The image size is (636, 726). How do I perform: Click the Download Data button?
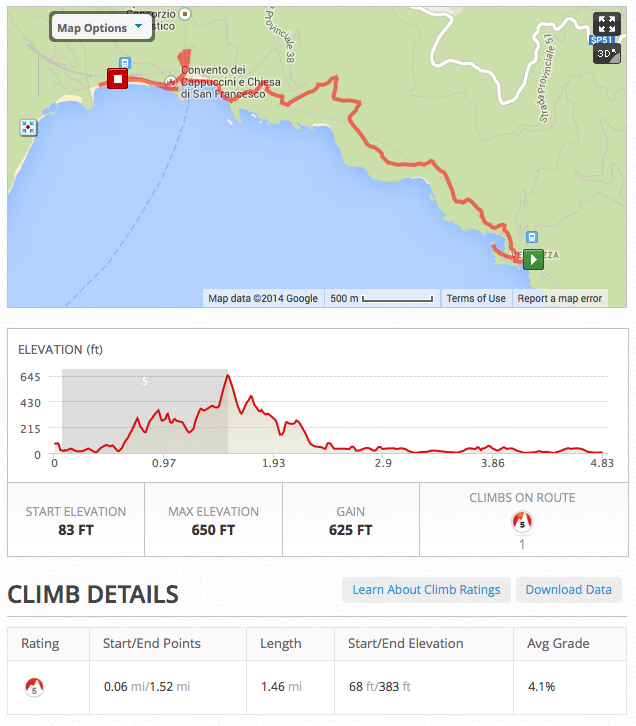[x=568, y=589]
